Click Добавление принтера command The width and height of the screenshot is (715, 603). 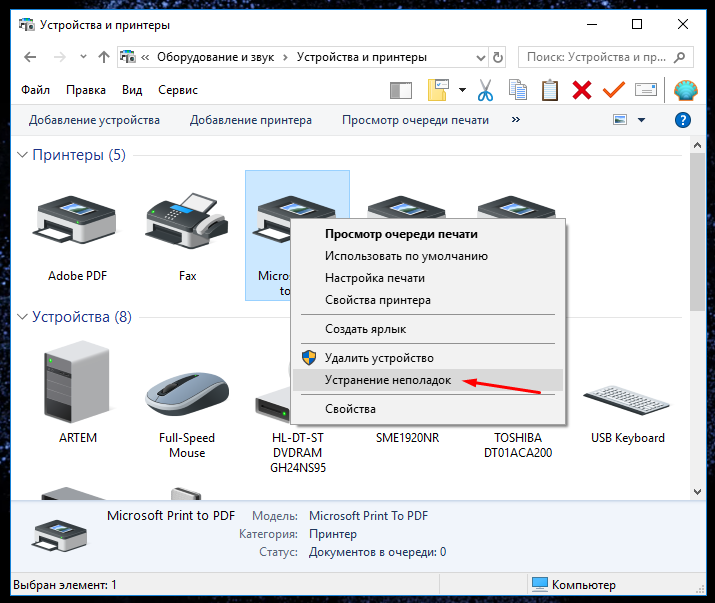pyautogui.click(x=251, y=120)
